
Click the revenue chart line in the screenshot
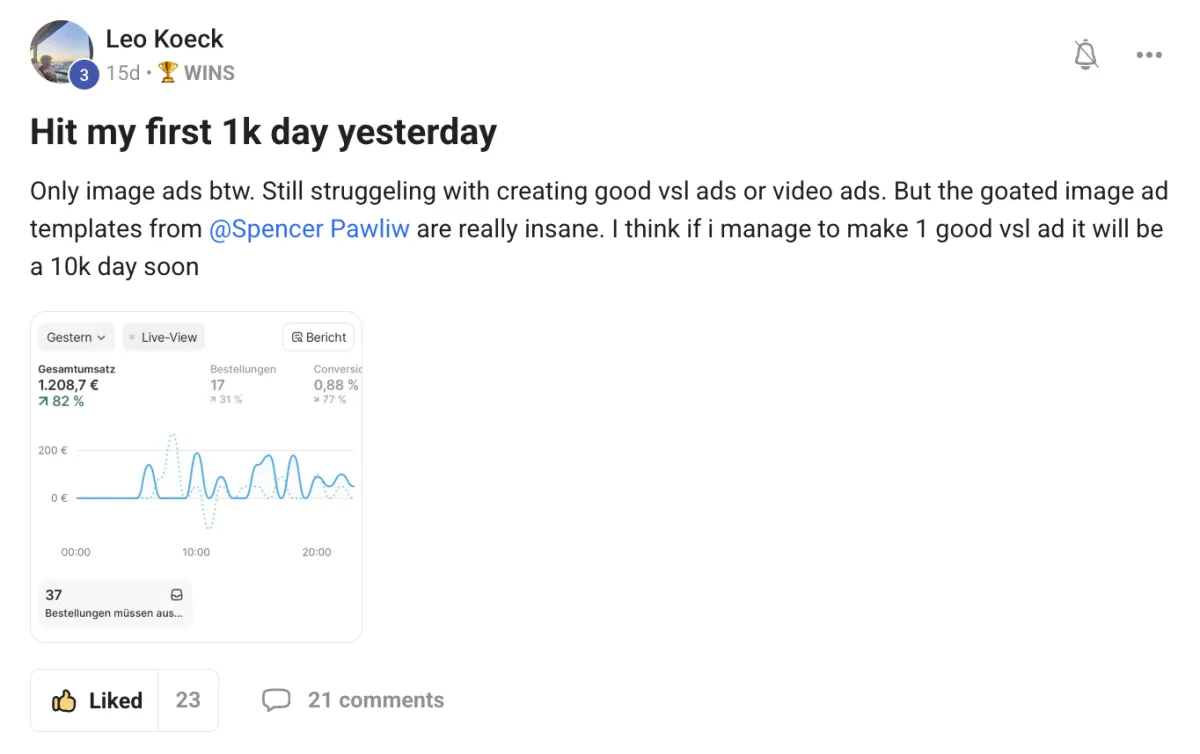[x=198, y=460]
